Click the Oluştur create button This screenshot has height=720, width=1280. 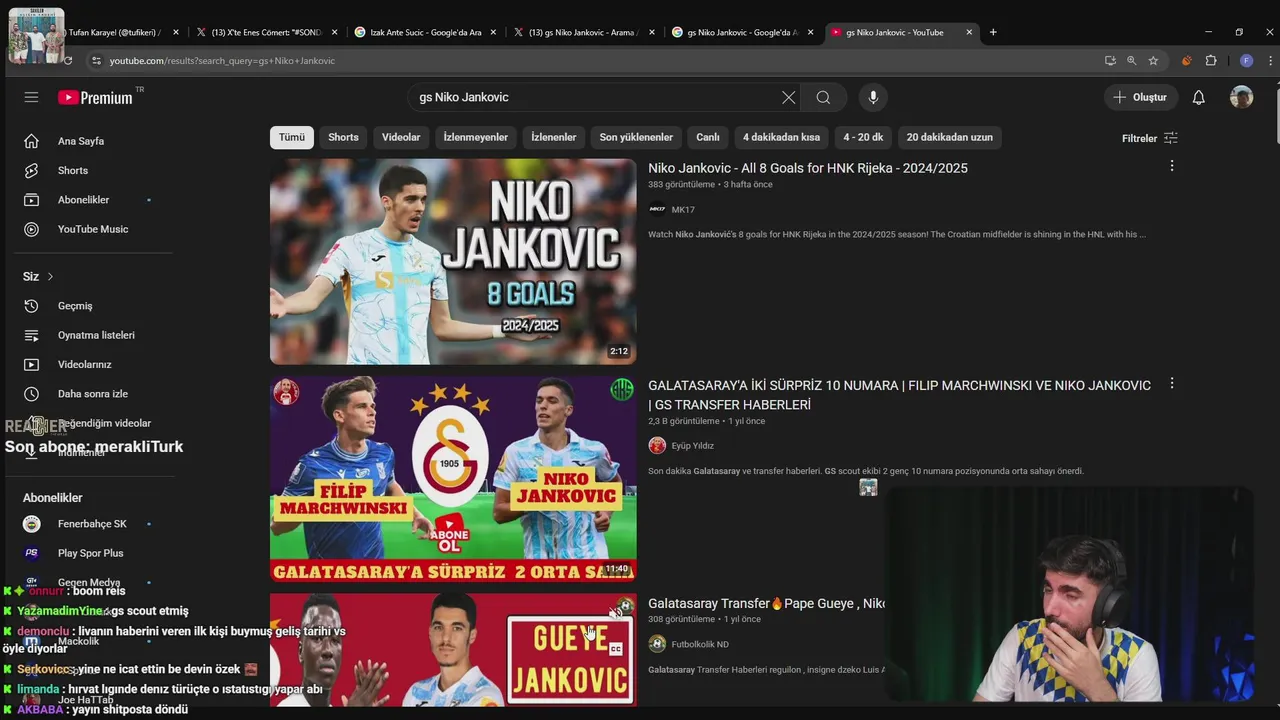[1140, 97]
